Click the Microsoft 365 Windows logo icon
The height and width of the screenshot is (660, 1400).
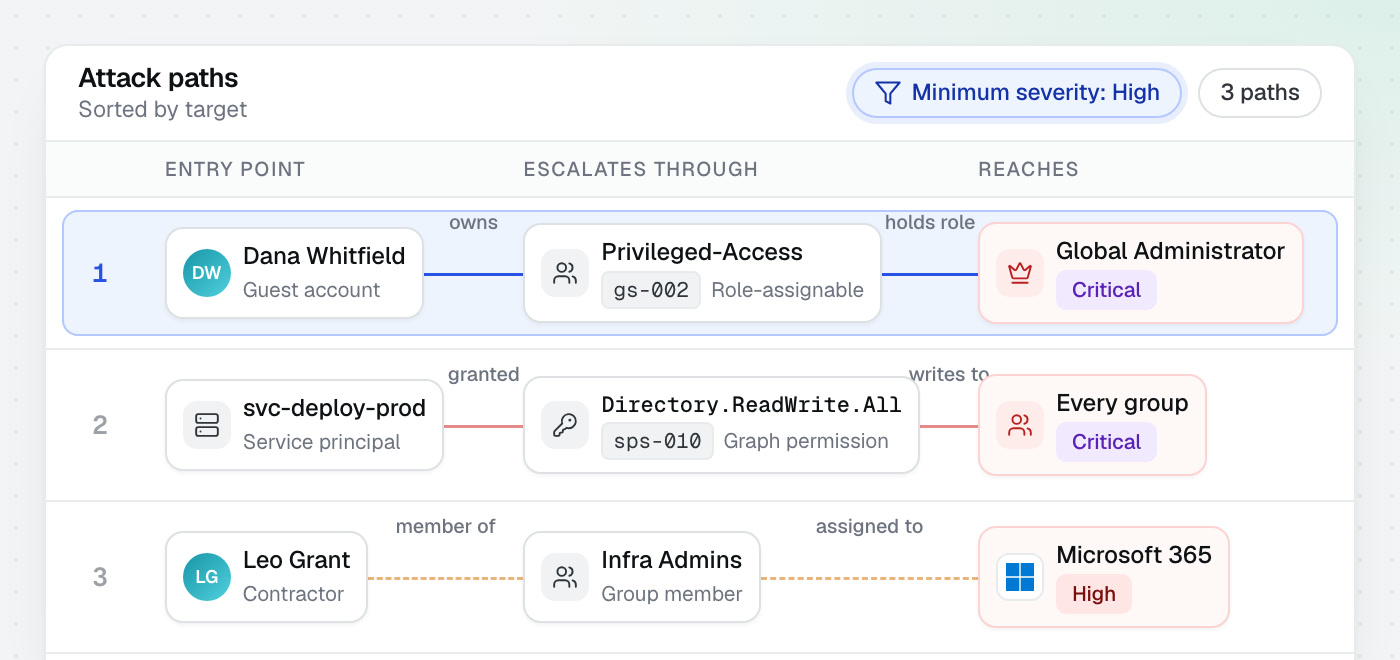(x=1020, y=578)
